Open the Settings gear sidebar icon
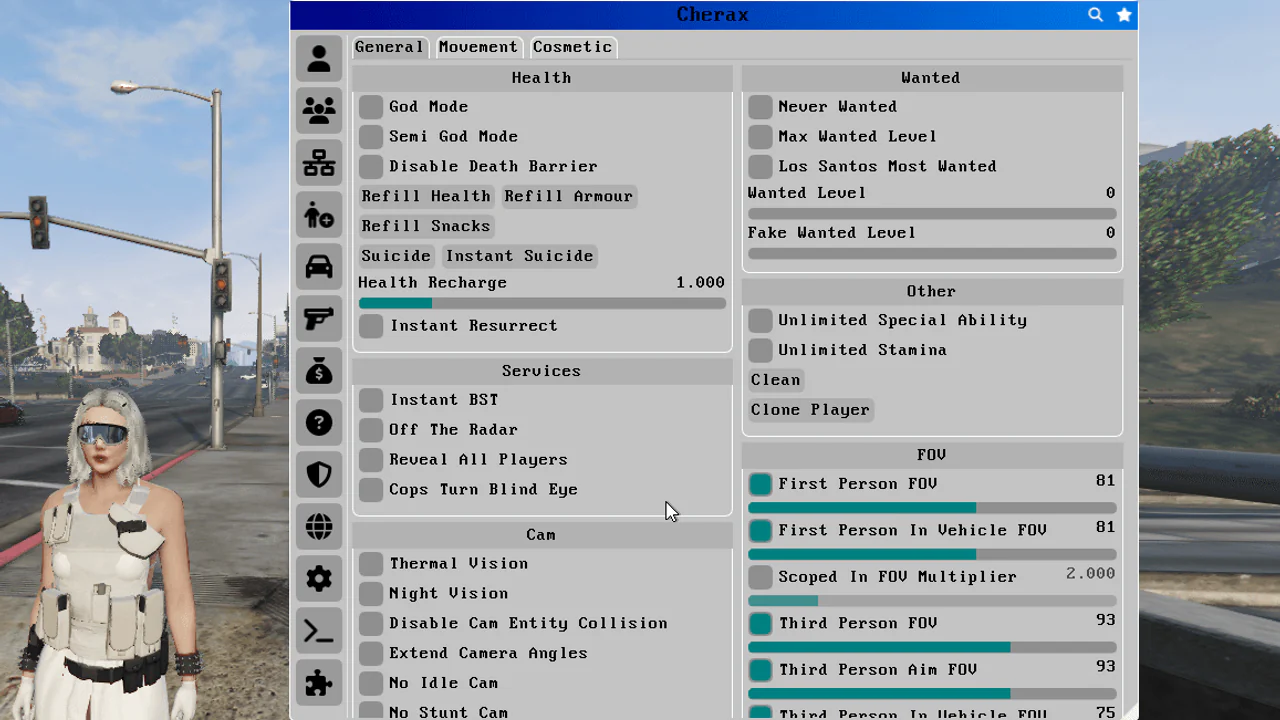The image size is (1280, 720). (x=319, y=579)
